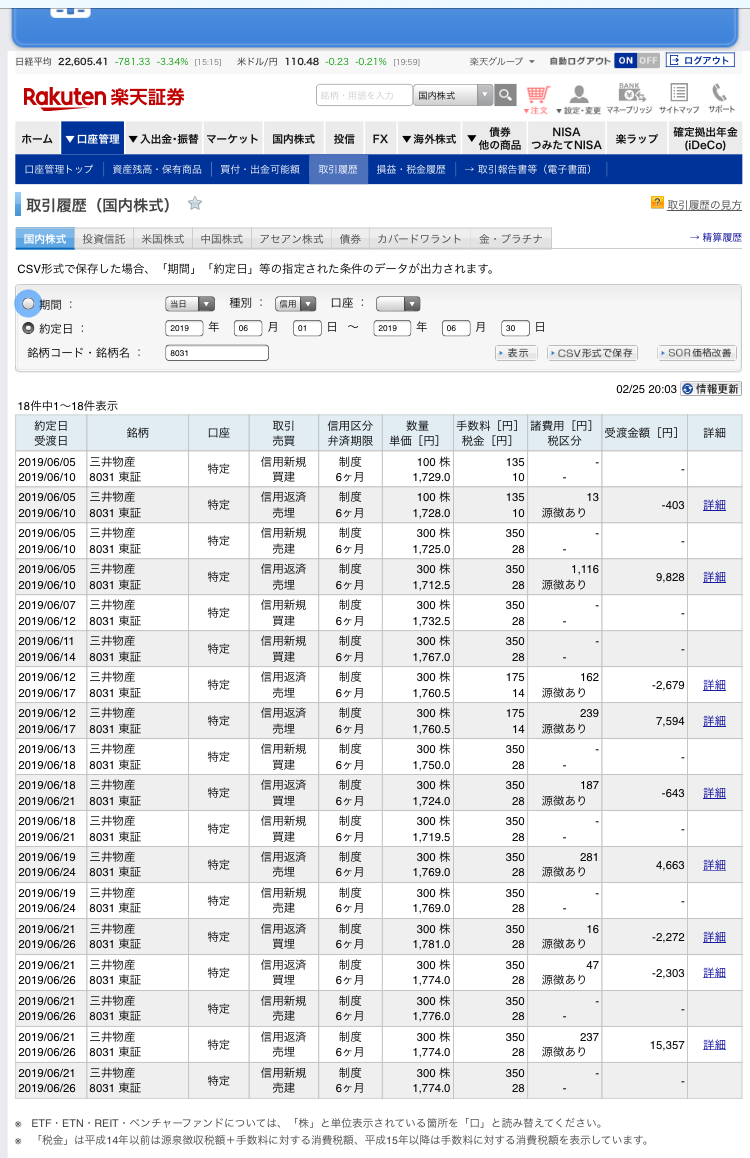Screen dimensions: 750x1158
Task: Click the search magnifier icon
Action: [505, 95]
